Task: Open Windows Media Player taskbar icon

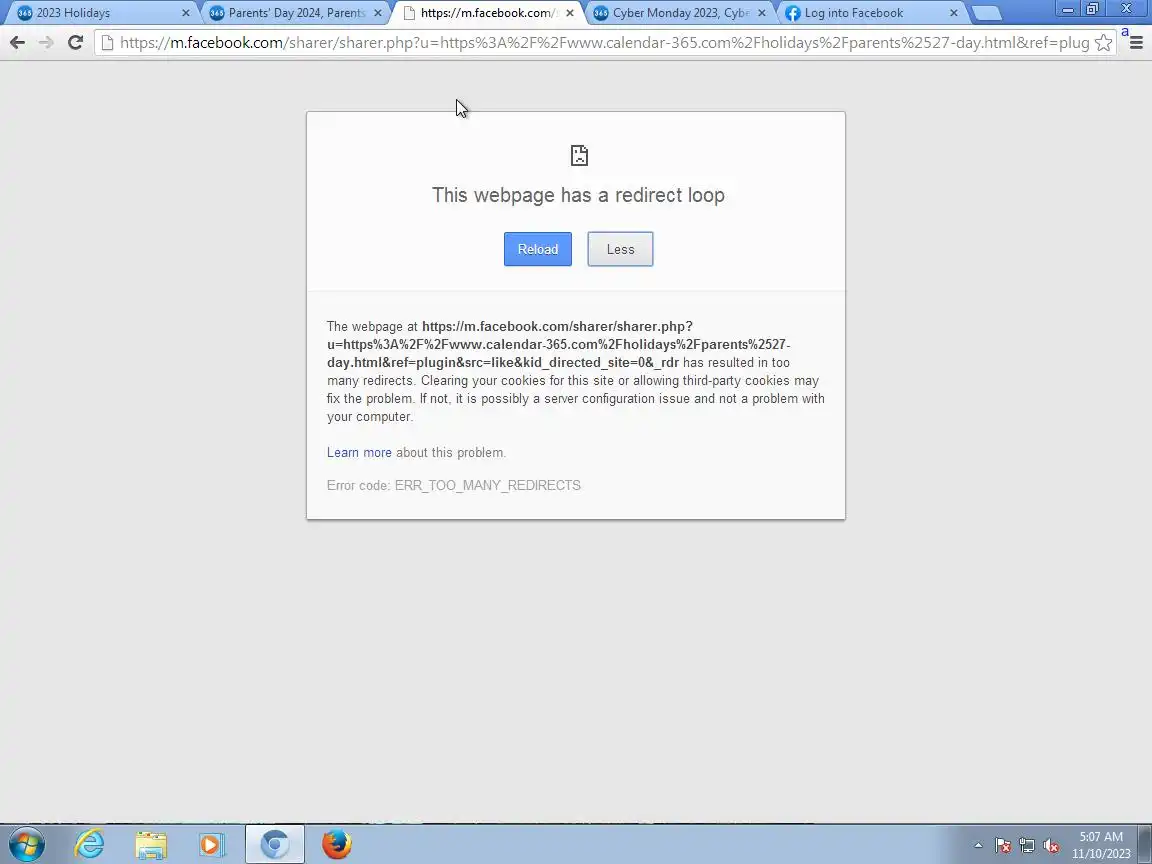Action: tap(212, 845)
